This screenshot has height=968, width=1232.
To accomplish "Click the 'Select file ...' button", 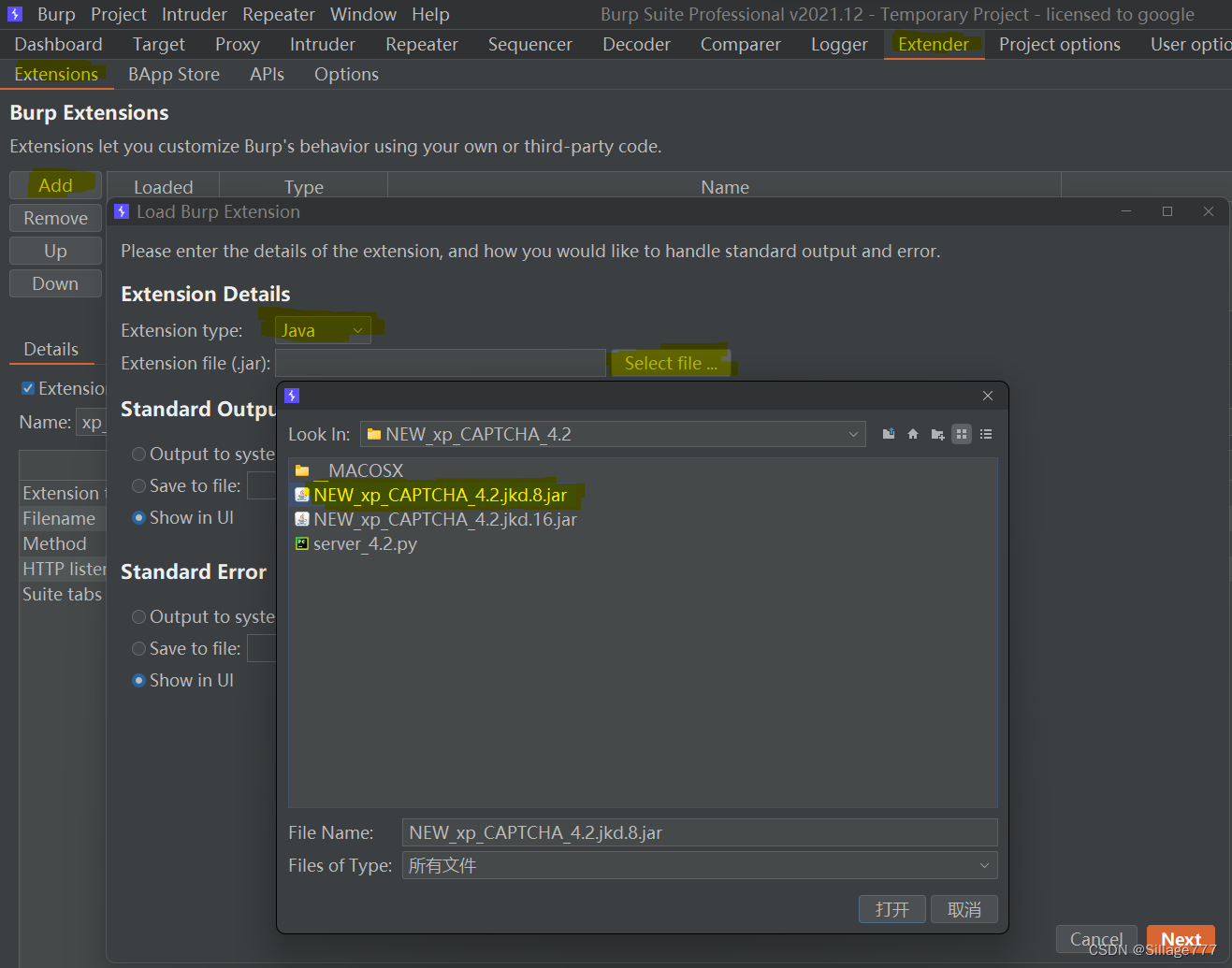I will tap(671, 363).
